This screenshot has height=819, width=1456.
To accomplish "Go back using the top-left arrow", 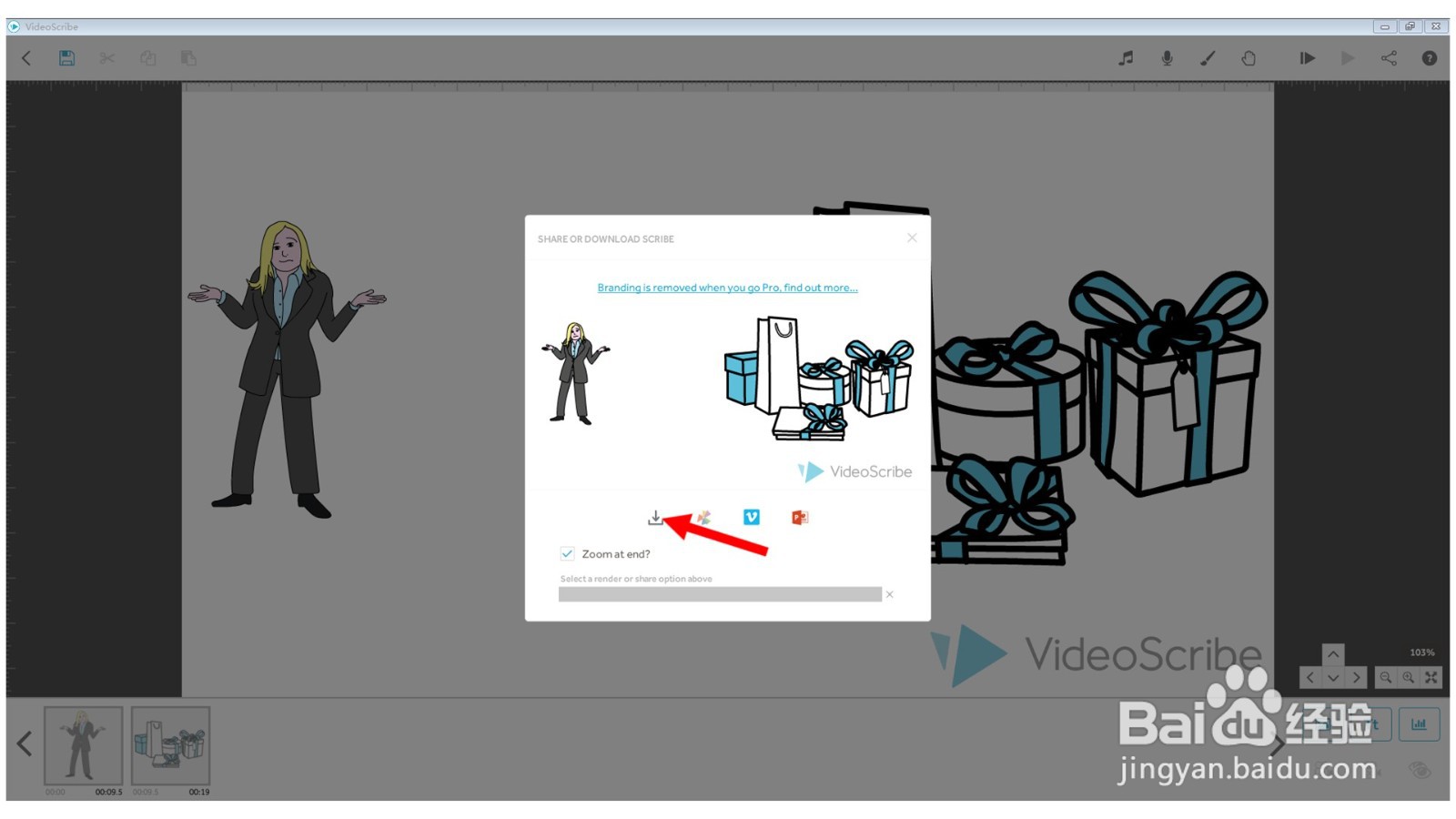I will coord(26,58).
